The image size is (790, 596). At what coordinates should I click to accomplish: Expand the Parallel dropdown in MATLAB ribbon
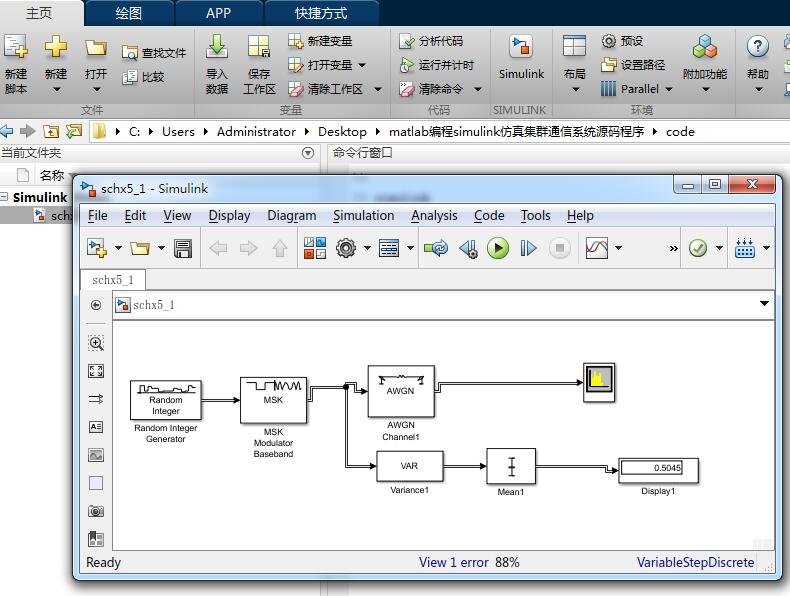tap(669, 89)
